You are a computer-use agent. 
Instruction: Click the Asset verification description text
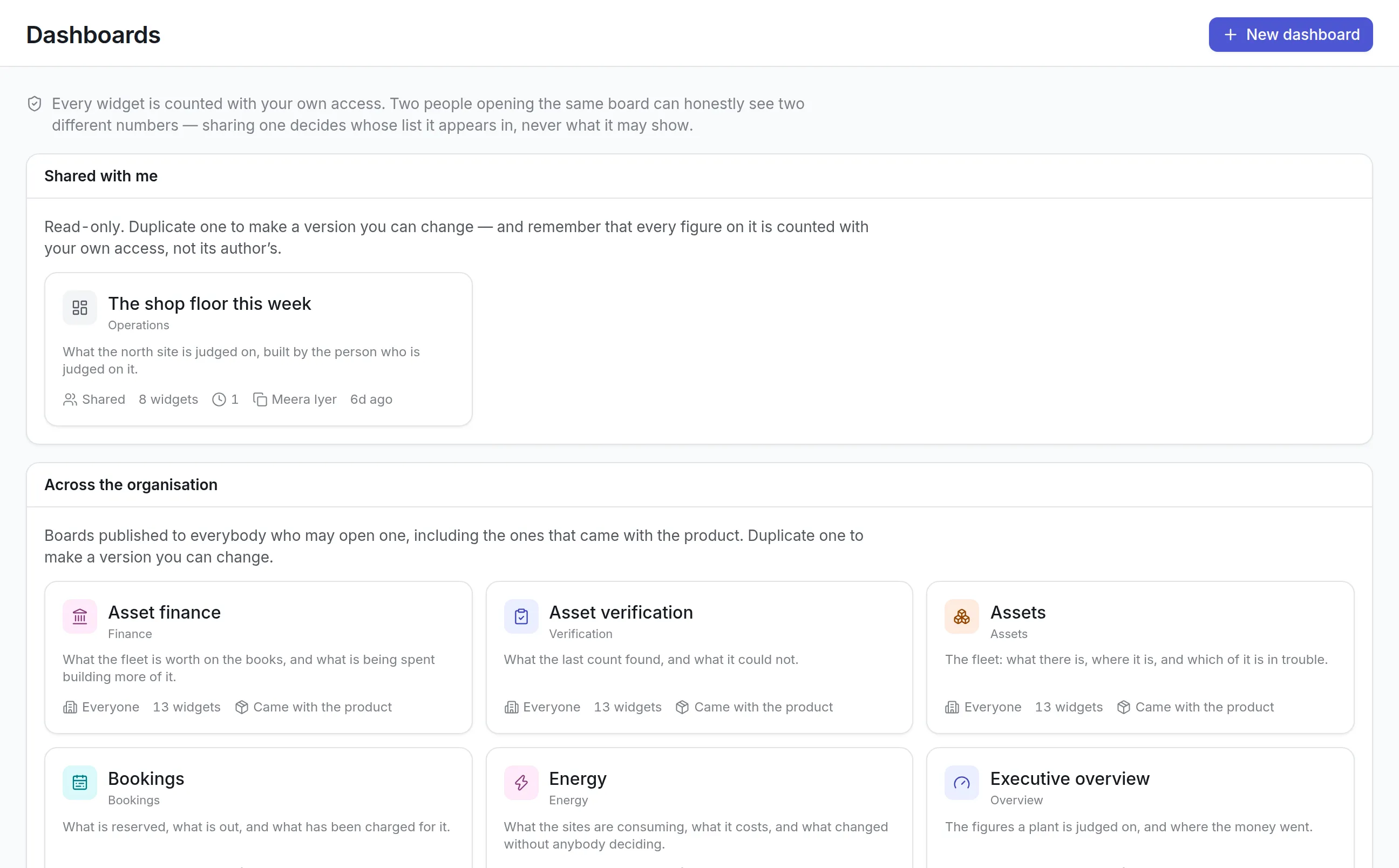[651, 660]
